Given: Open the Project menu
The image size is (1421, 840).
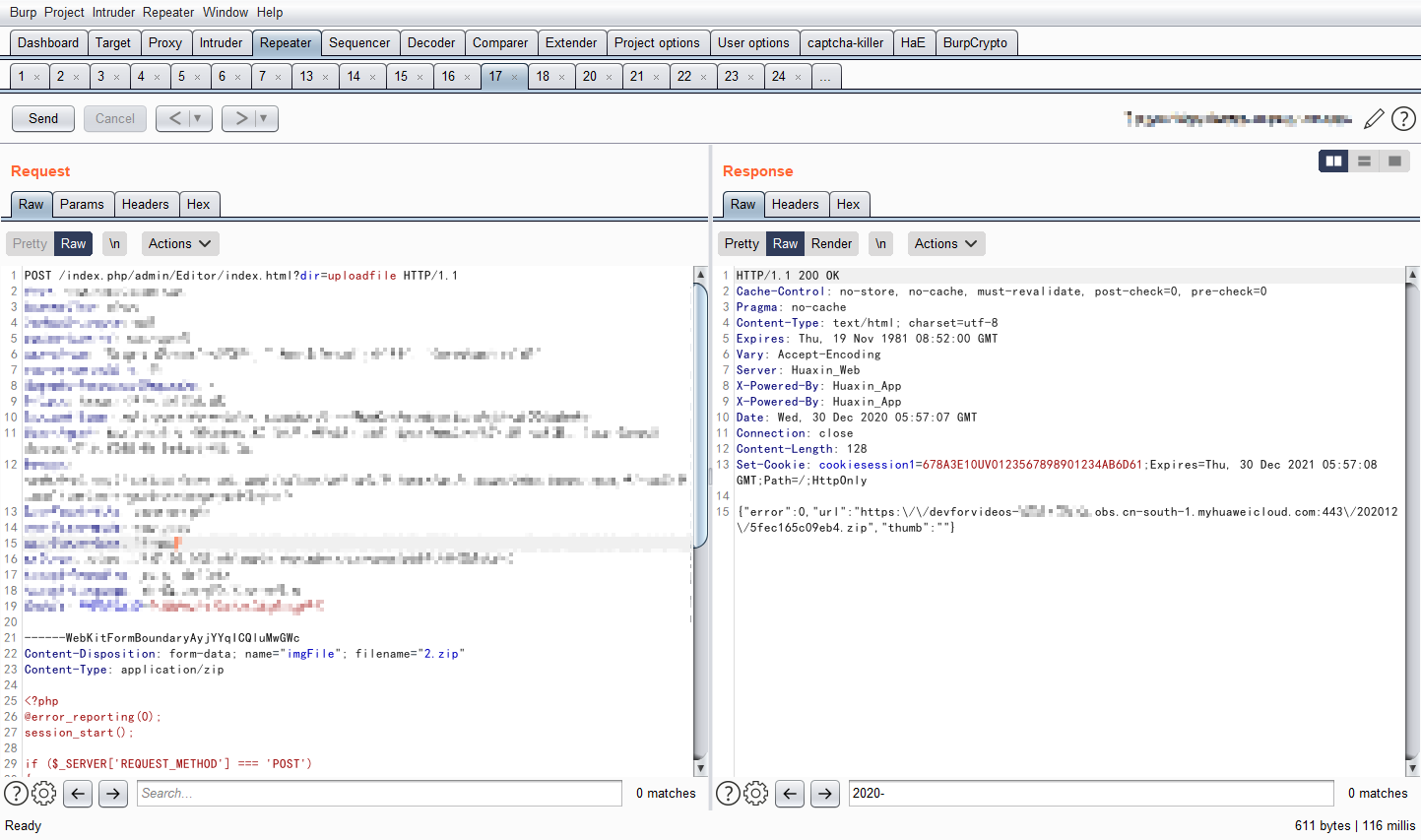Looking at the screenshot, I should point(65,12).
